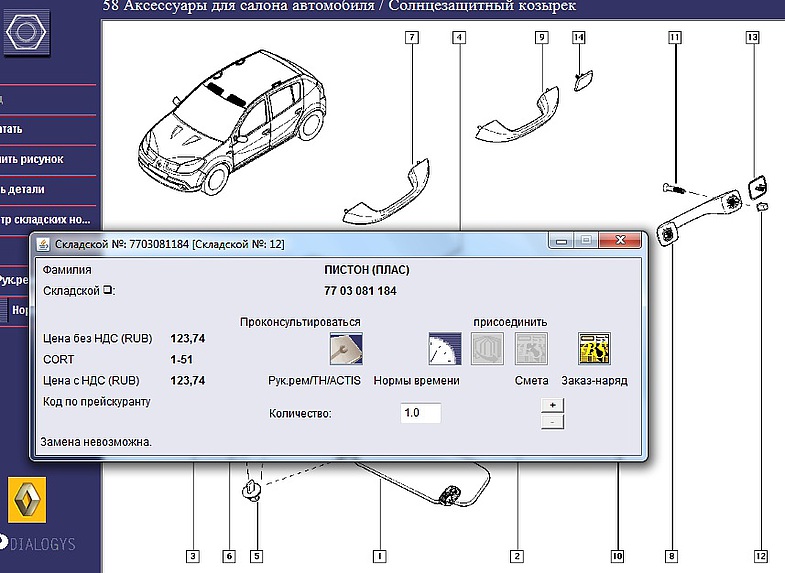Open the Рук.рем/TH/ACTIS repair manual icon

(345, 349)
